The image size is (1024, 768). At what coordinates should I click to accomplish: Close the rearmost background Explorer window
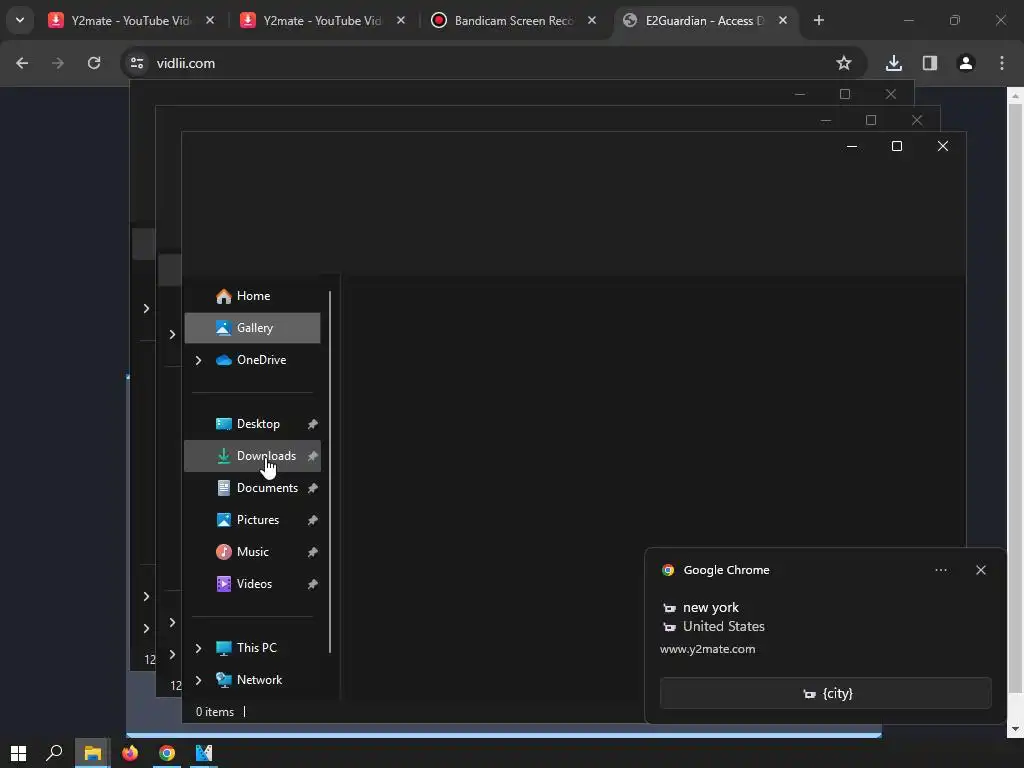891,94
